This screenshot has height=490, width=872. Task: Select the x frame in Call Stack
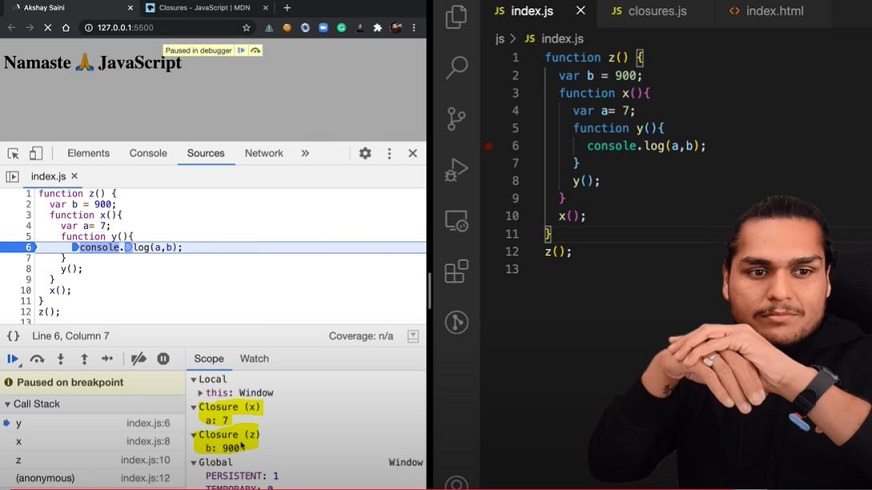click(92, 442)
